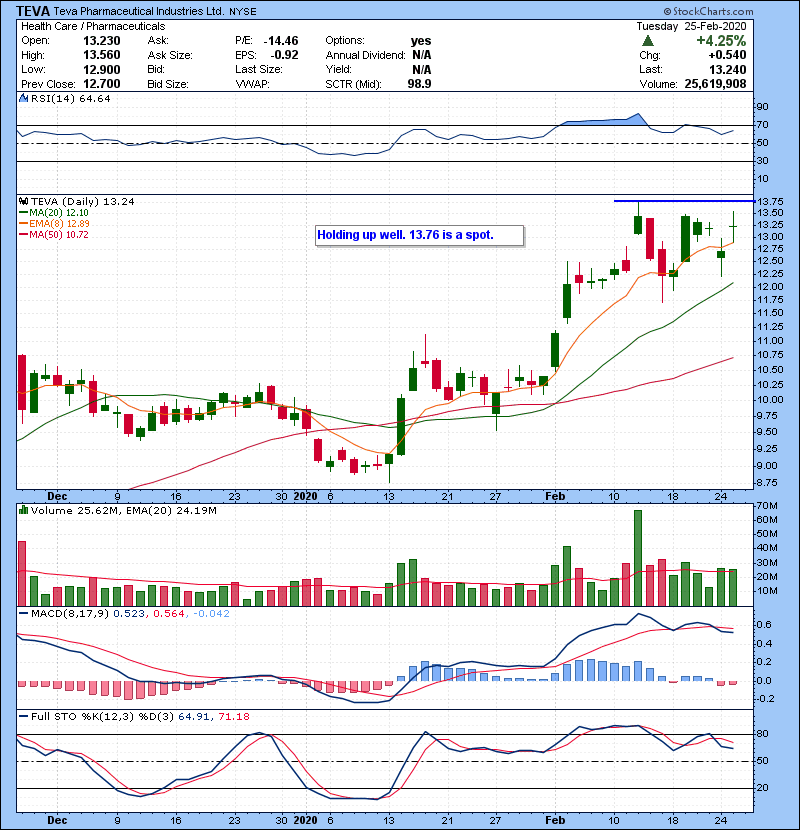This screenshot has height=830, width=800.
Task: Click Health Care / Pharmaceuticals sector text
Action: 93,26
